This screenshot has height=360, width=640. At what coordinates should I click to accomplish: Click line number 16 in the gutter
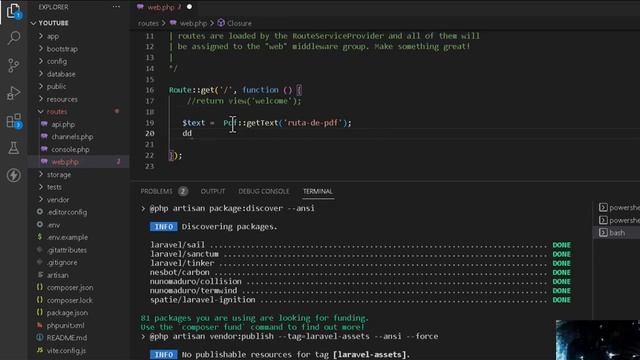150,90
